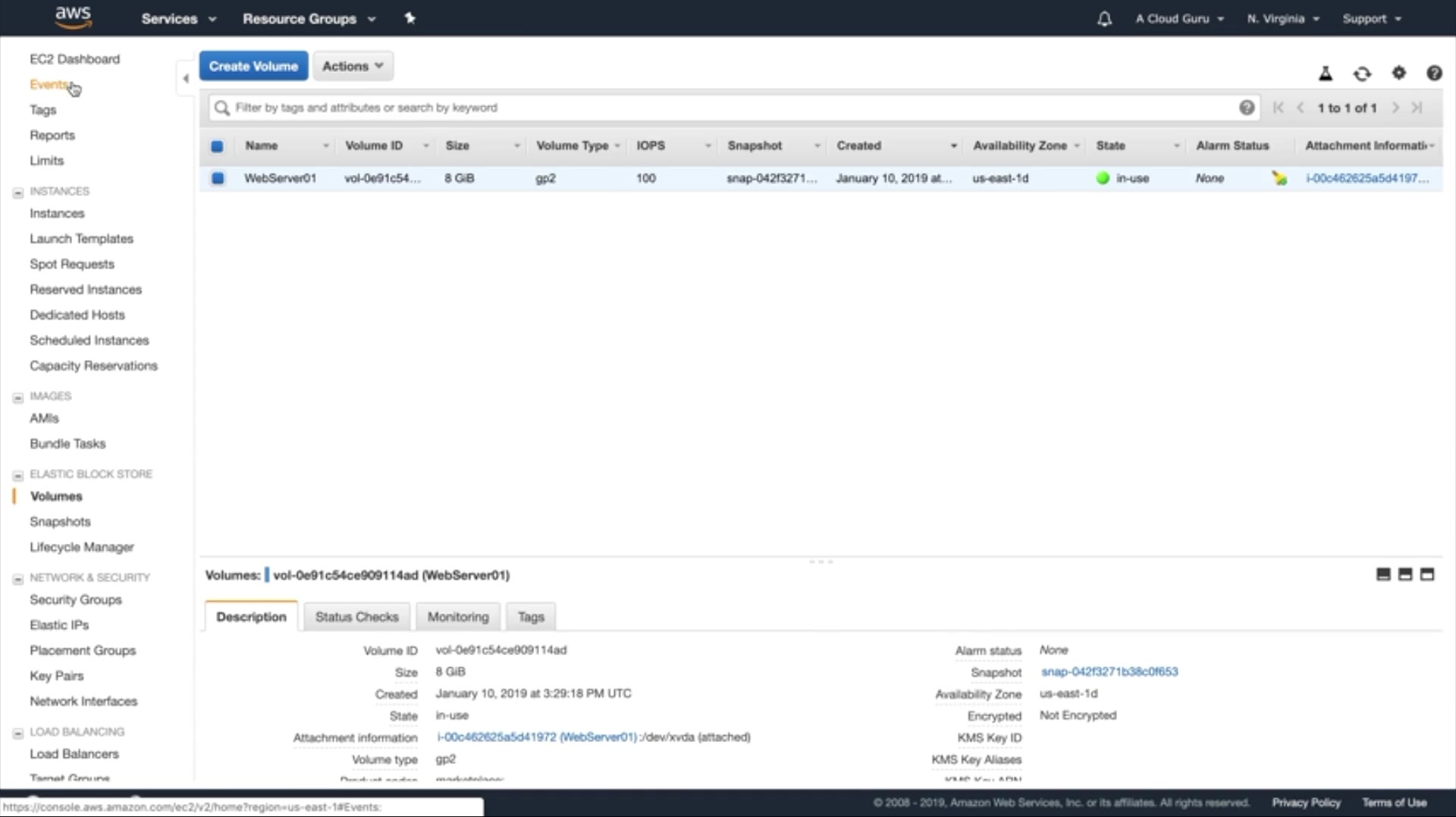Toggle the WebServer01 row checkbox
Screen dimensions: 1456x817
[x=218, y=178]
